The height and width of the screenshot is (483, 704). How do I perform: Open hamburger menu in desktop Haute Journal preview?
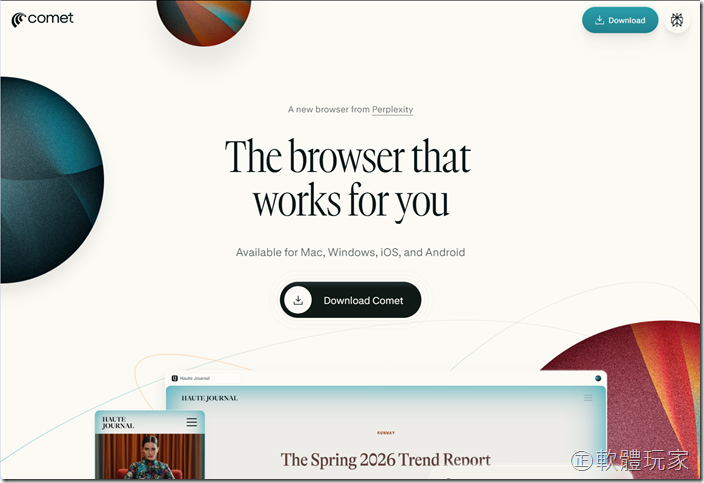588,398
